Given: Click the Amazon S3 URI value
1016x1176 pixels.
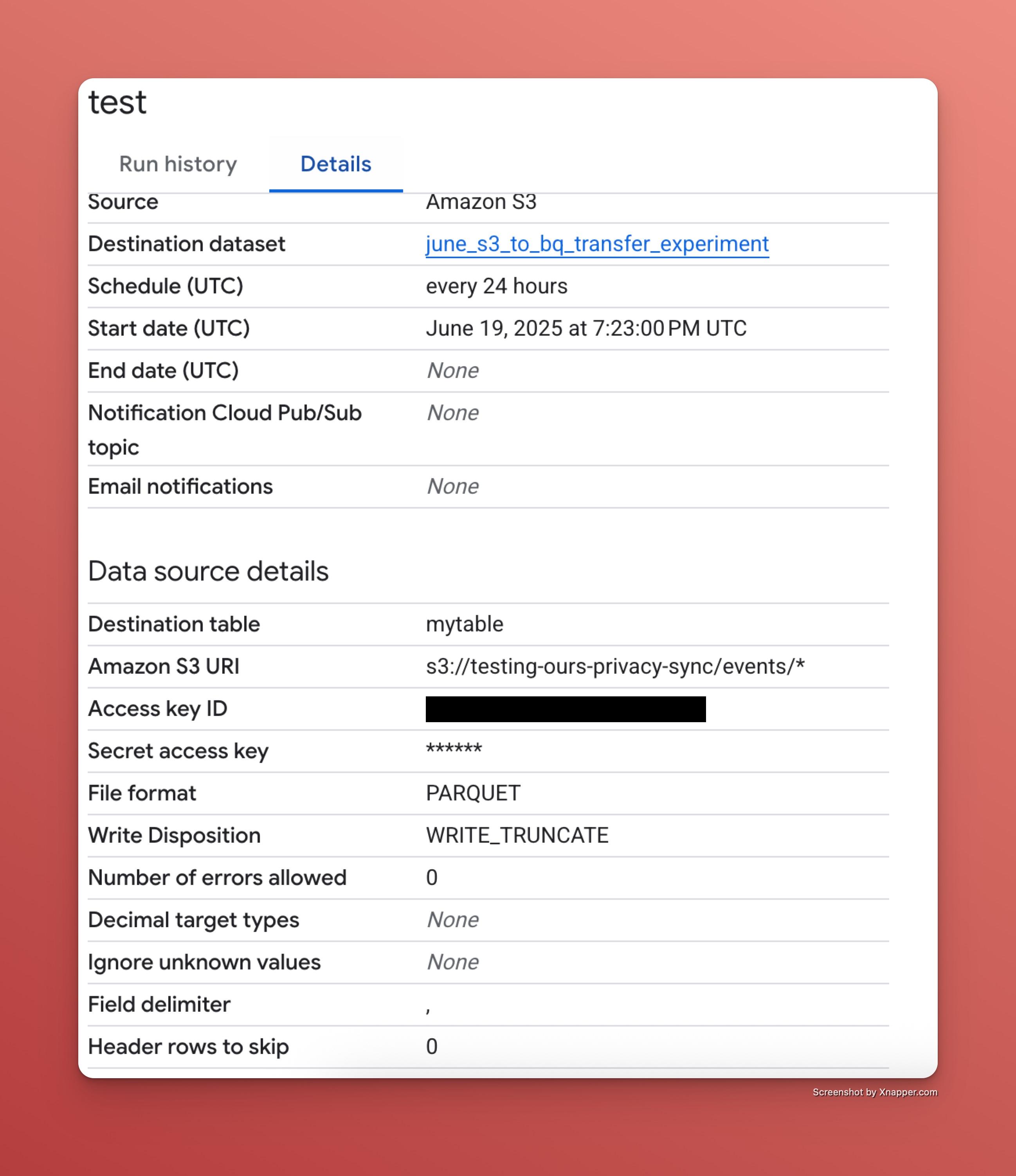Looking at the screenshot, I should pos(615,666).
